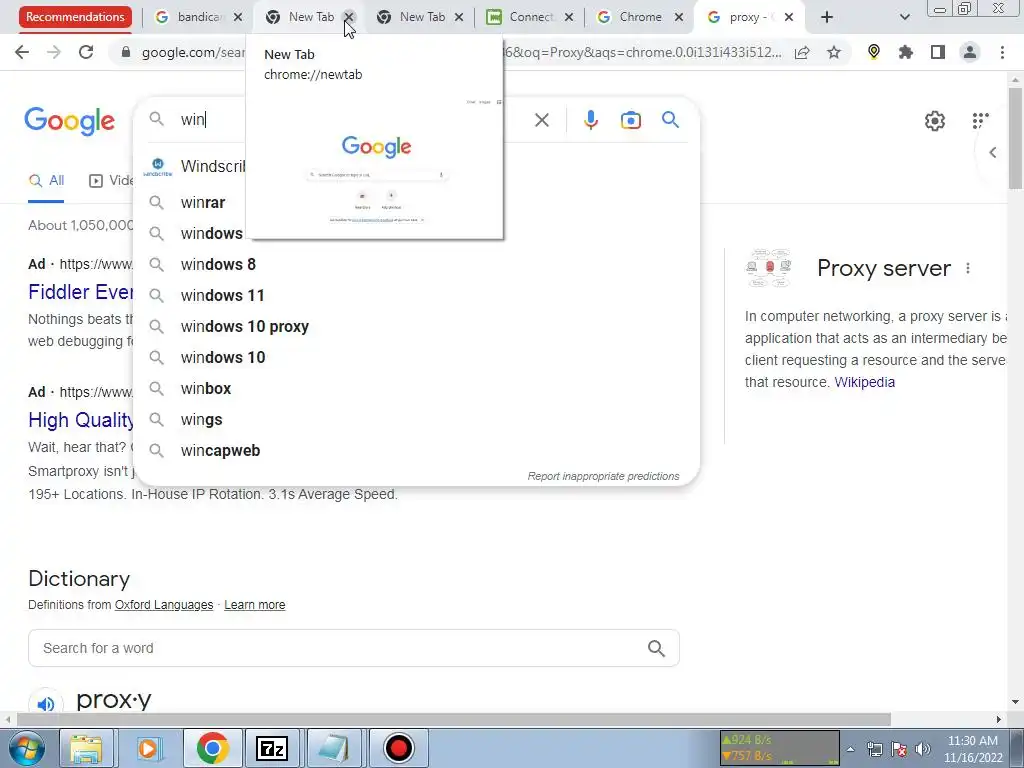This screenshot has height=768, width=1024.
Task: Choose the windows 8 suggestion
Action: coord(416,264)
